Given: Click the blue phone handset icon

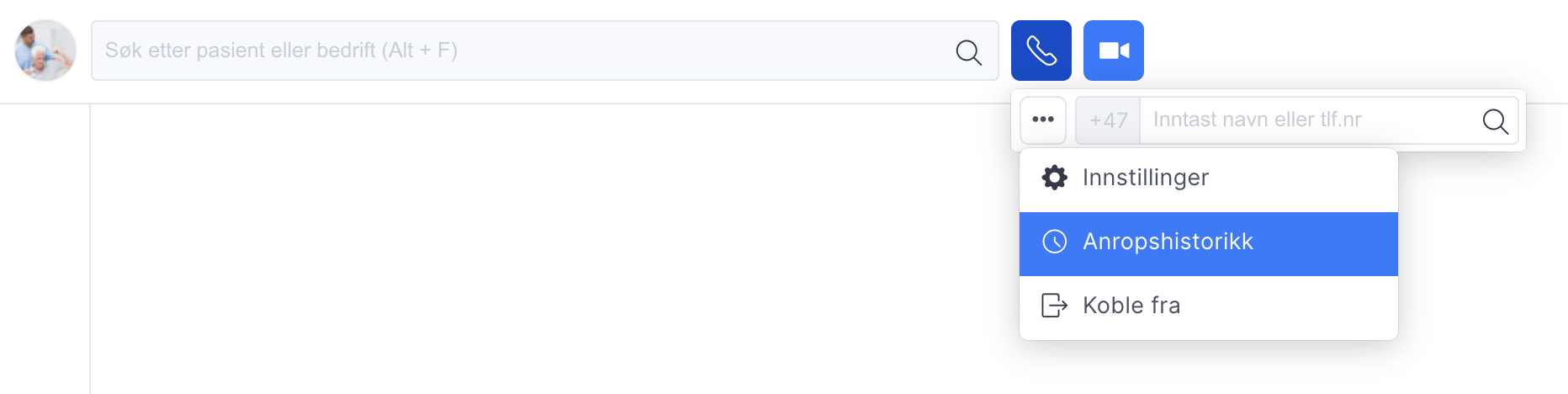Looking at the screenshot, I should 1041,51.
